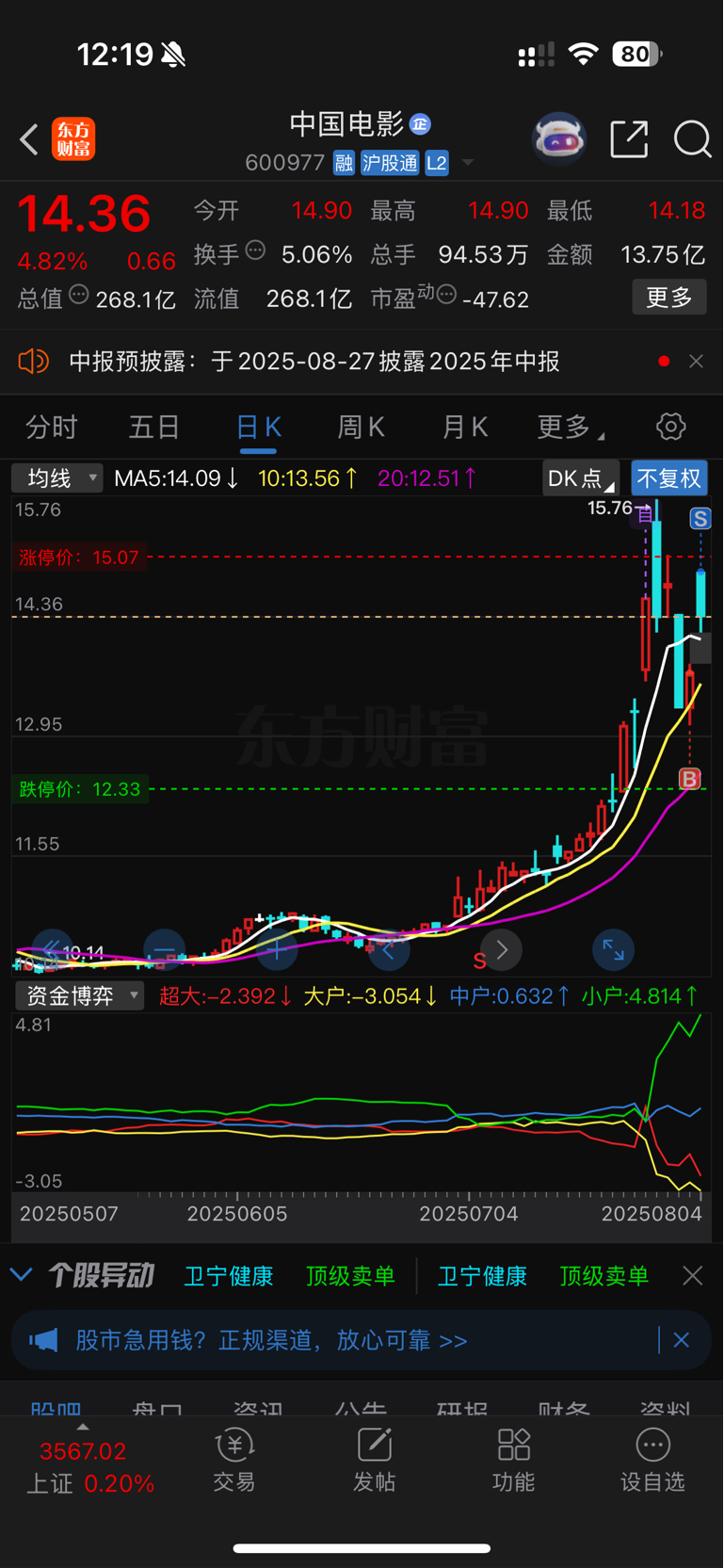Open the robot assistant avatar
This screenshot has width=724, height=1568.
(x=559, y=139)
